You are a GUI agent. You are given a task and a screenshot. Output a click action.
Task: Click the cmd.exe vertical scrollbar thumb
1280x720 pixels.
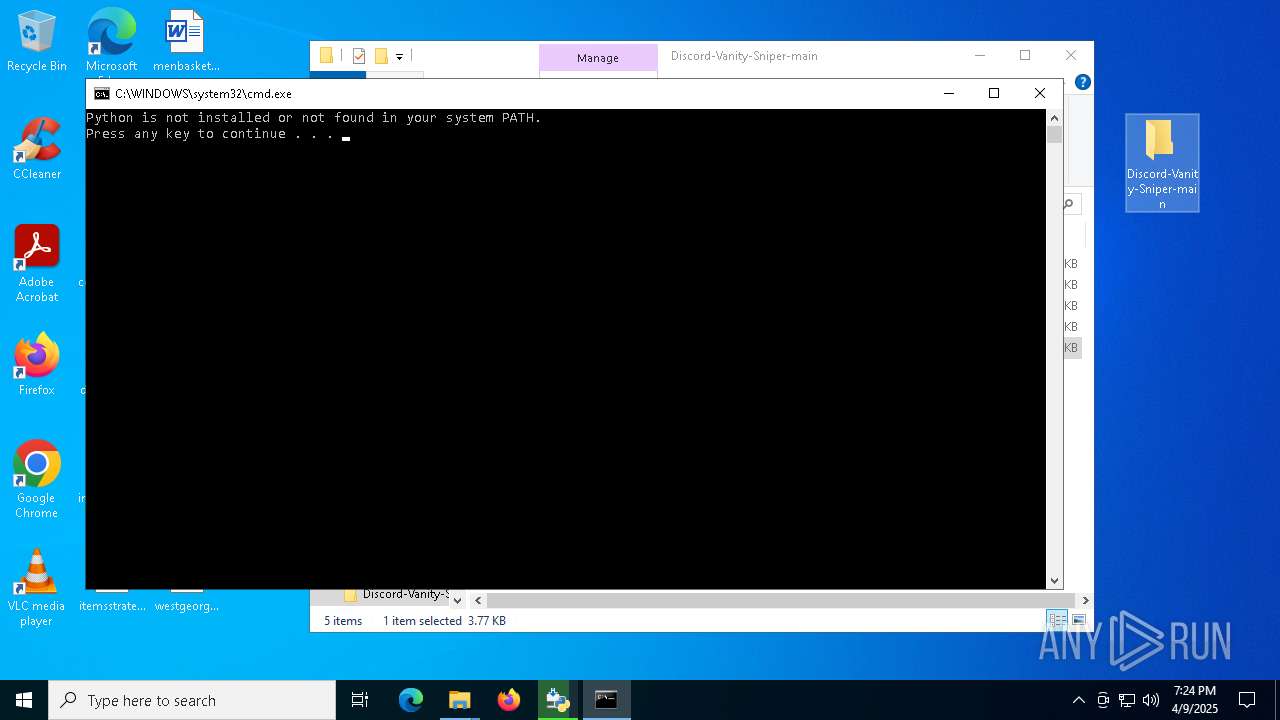click(1054, 135)
